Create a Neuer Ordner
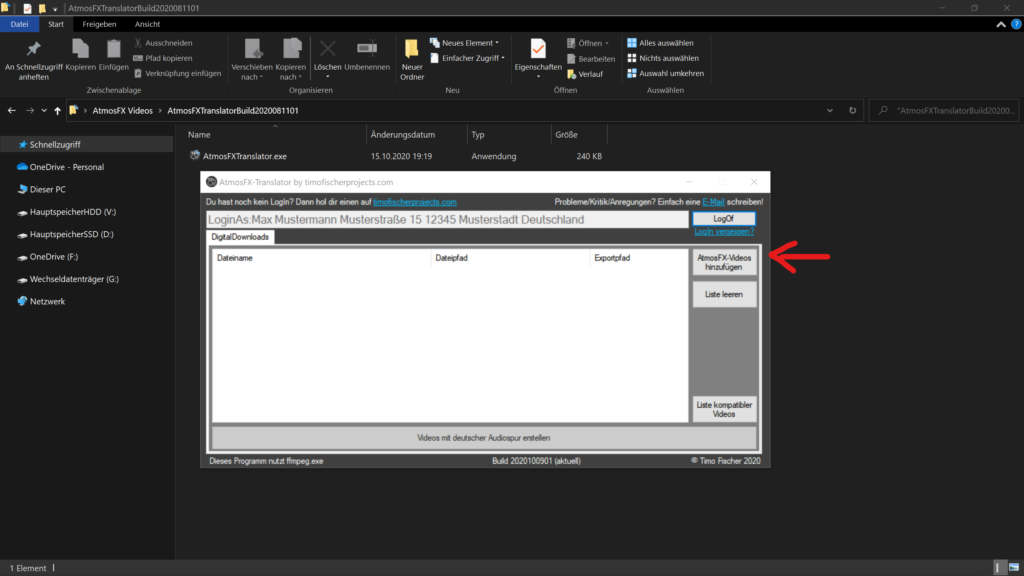This screenshot has height=576, width=1024. (x=412, y=59)
